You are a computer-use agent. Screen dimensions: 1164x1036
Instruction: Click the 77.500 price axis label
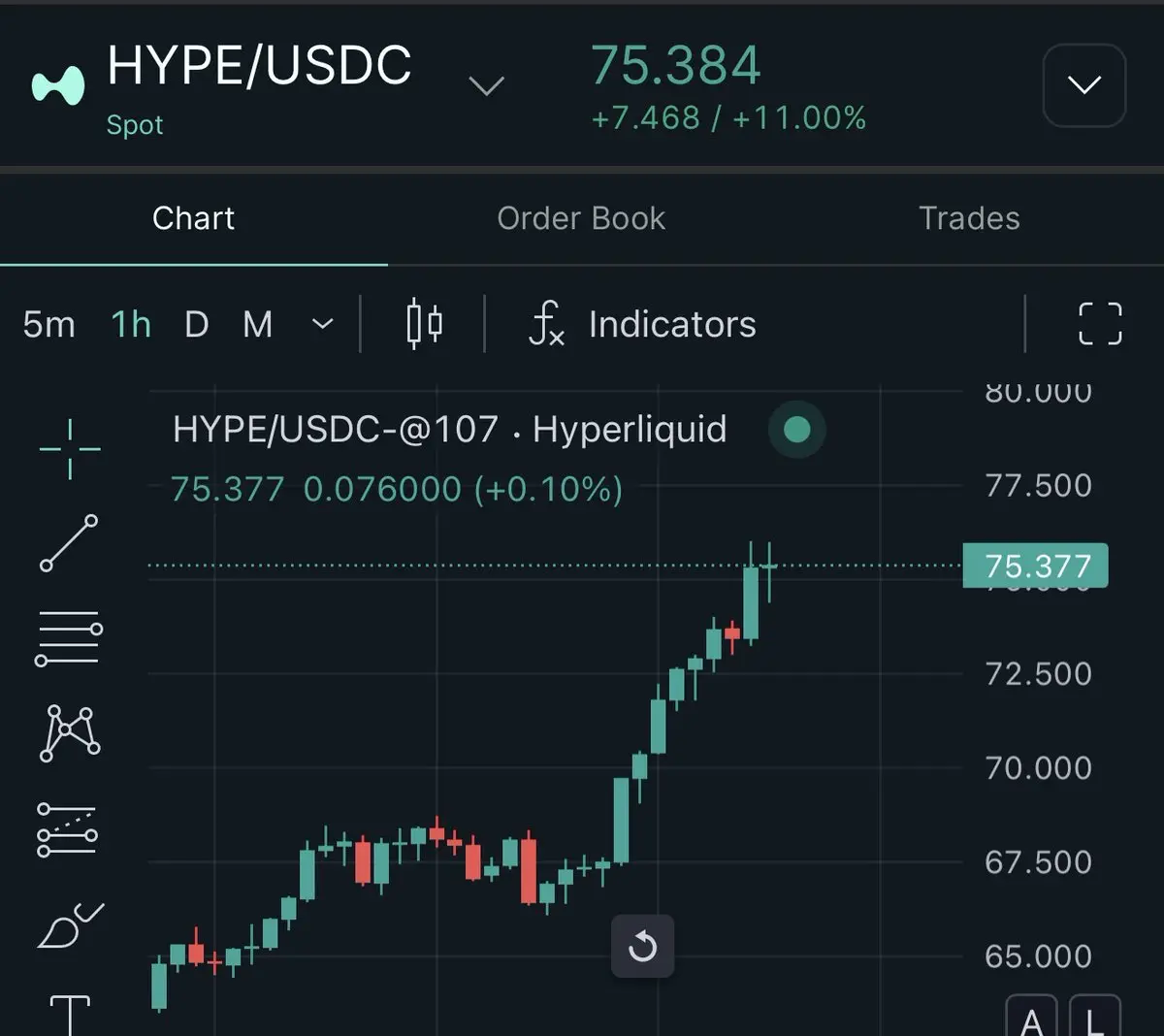coord(1039,485)
